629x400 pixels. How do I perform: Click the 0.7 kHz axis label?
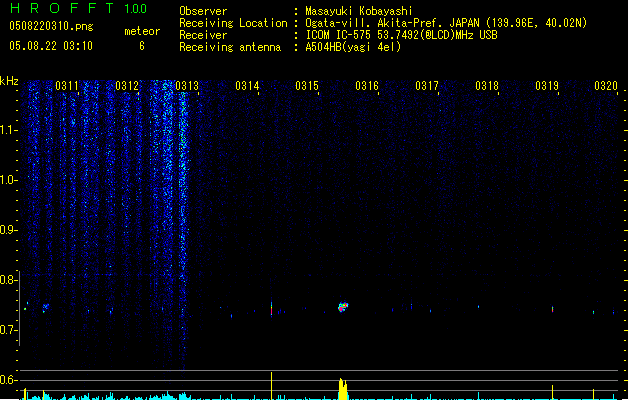tap(8, 330)
